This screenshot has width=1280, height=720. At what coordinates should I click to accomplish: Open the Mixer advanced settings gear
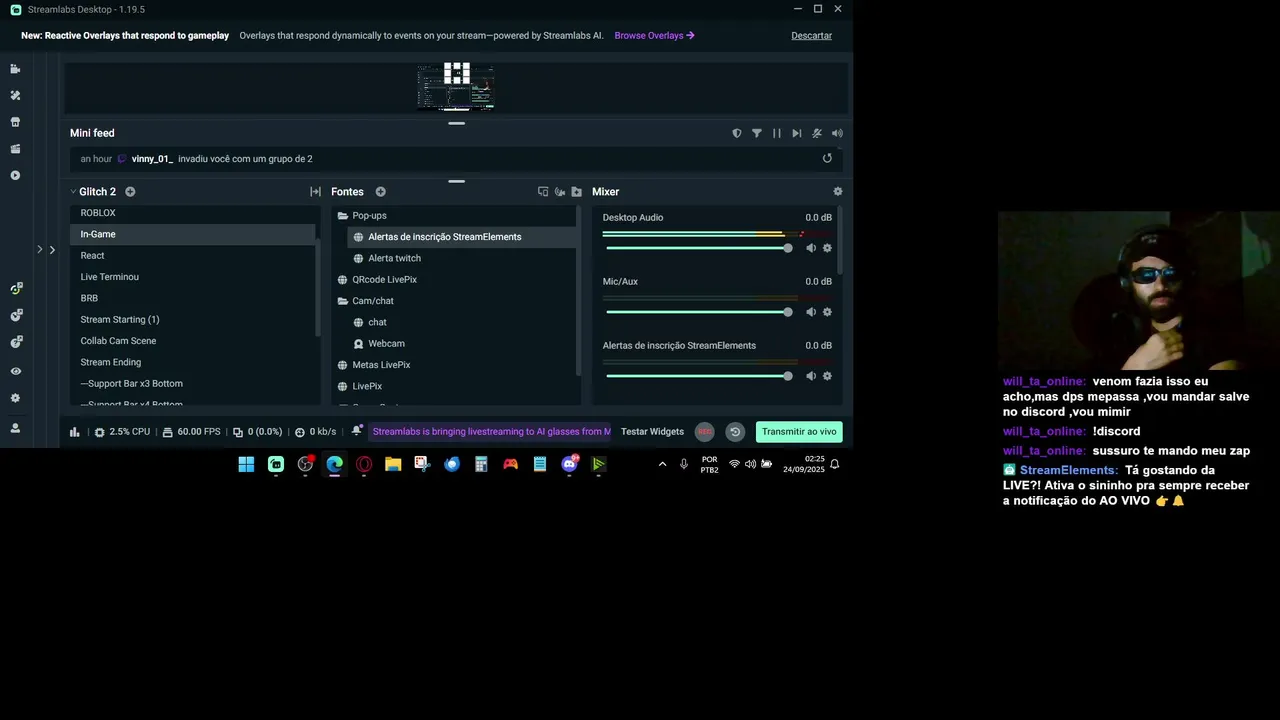coord(838,192)
